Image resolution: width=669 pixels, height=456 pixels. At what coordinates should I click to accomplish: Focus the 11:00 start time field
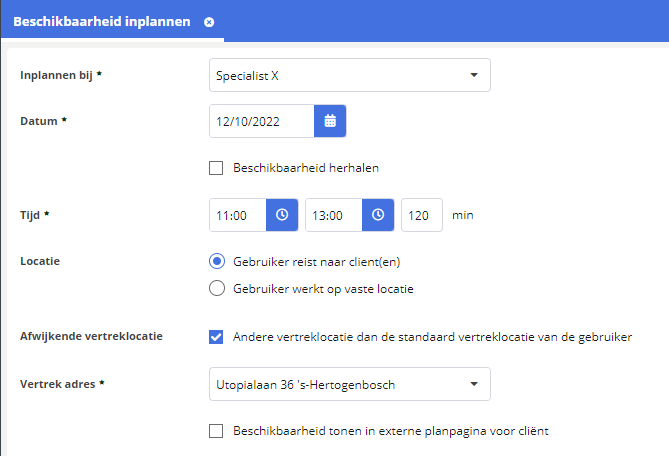tap(237, 215)
